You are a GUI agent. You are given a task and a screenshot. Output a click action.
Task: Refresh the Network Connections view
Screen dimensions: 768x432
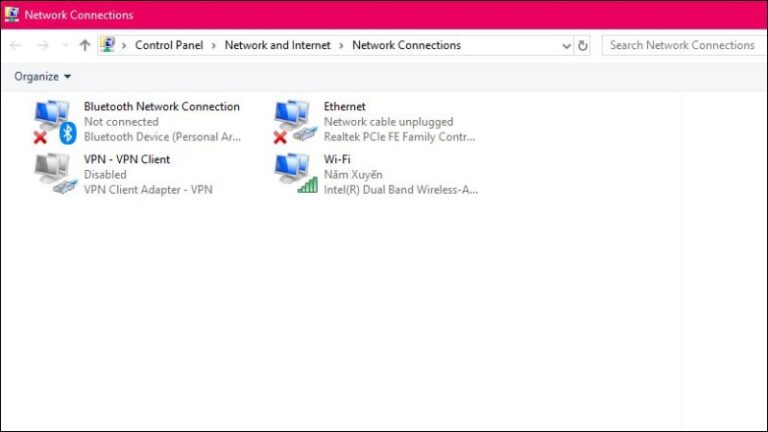point(582,46)
